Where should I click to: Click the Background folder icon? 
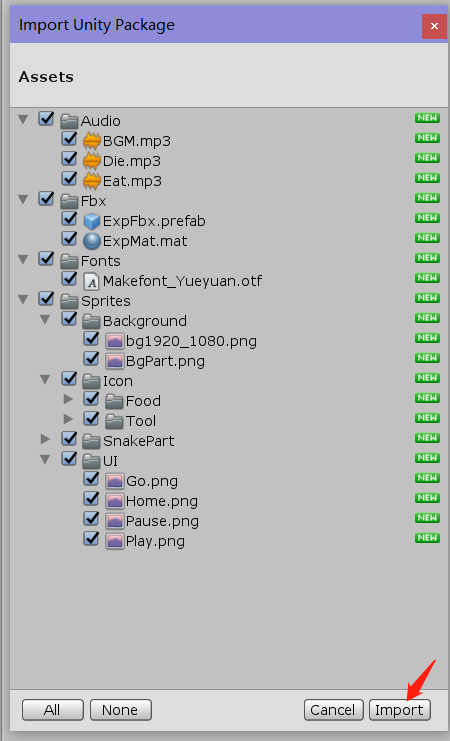click(91, 321)
